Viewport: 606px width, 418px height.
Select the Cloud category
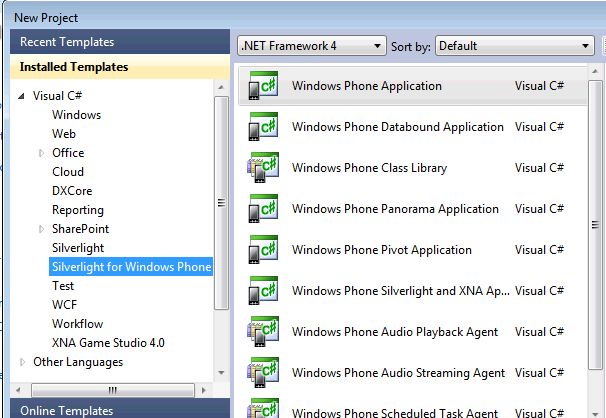coord(68,172)
